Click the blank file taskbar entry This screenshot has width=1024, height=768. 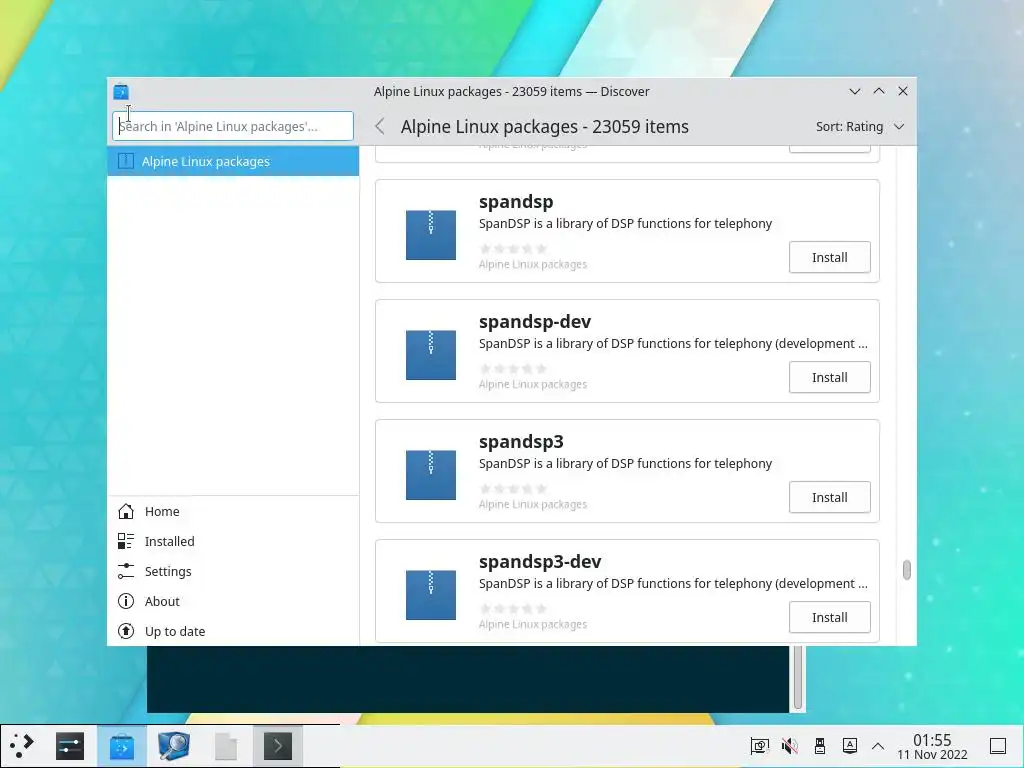(x=226, y=746)
